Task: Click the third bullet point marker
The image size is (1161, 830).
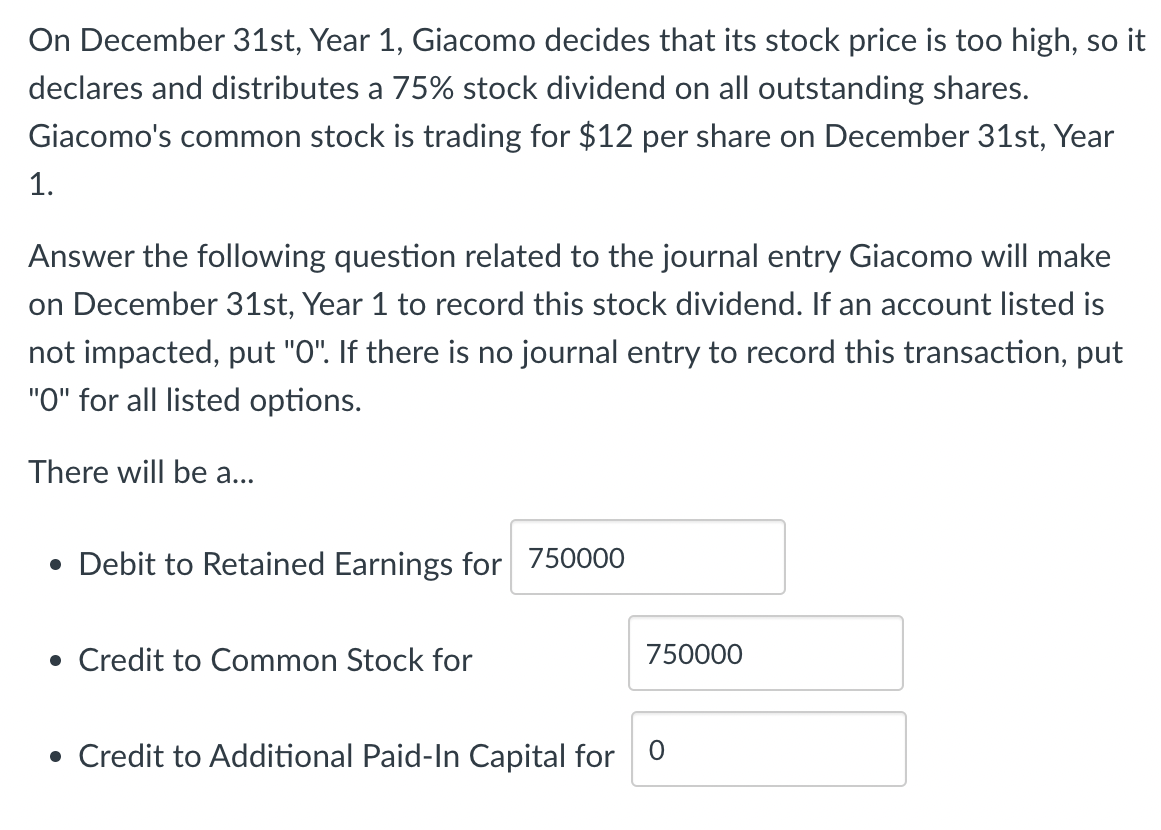Action: pyautogui.click(x=56, y=758)
